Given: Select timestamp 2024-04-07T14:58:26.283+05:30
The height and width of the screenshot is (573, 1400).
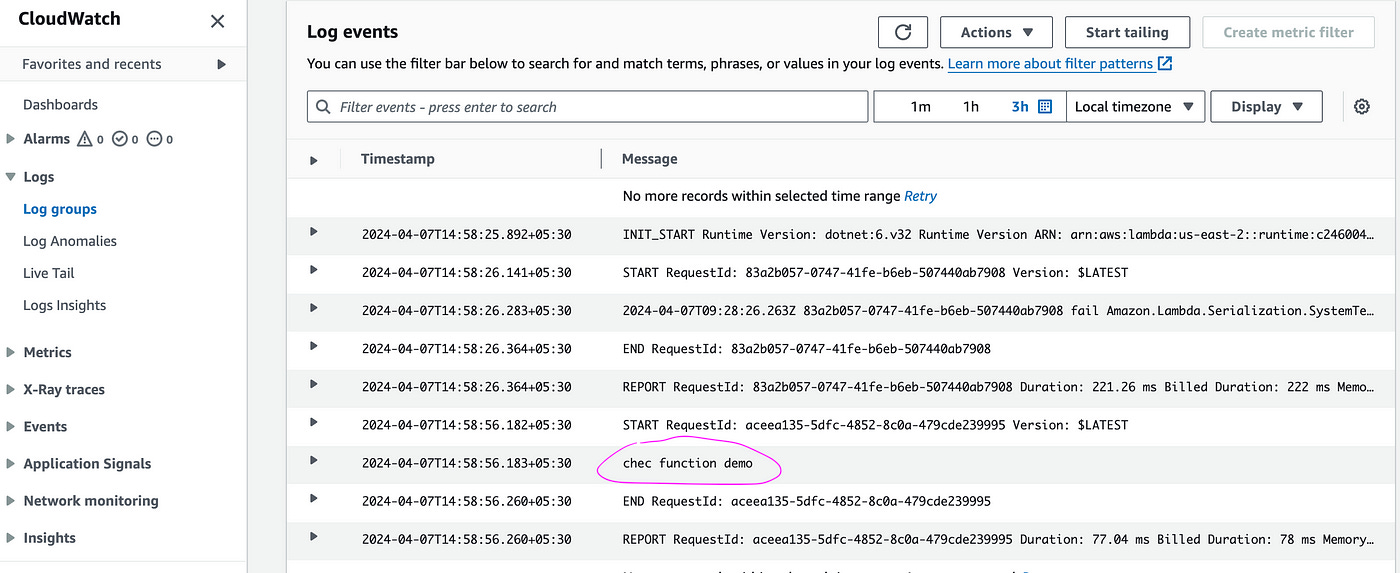Looking at the screenshot, I should tap(467, 311).
